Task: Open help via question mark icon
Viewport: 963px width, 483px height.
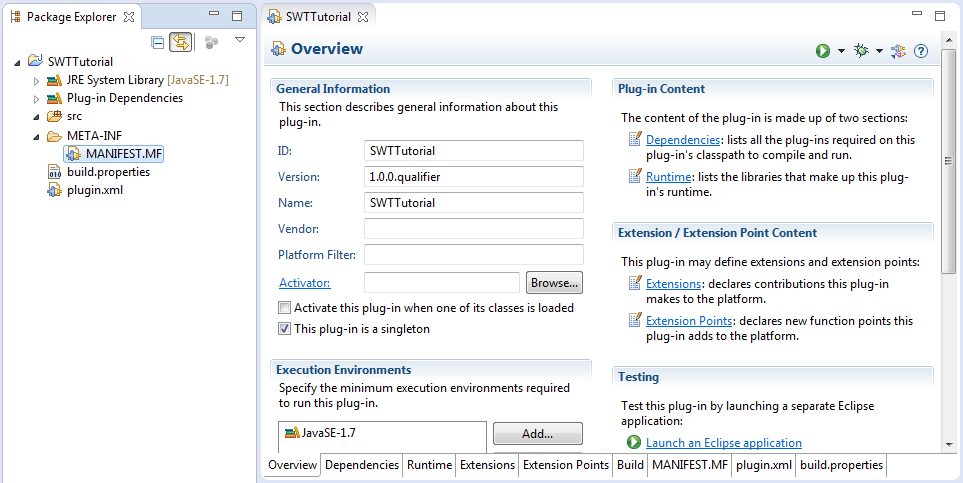Action: coord(921,51)
